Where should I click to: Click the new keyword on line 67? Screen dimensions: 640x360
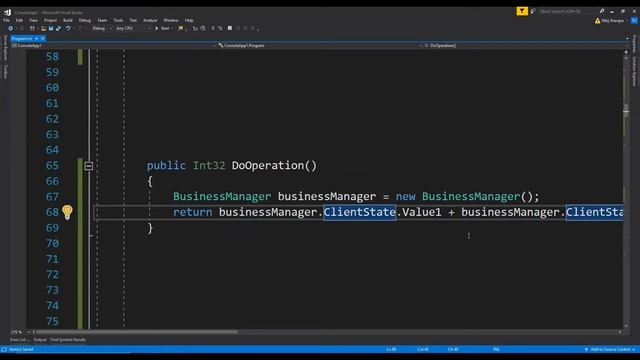click(x=405, y=196)
